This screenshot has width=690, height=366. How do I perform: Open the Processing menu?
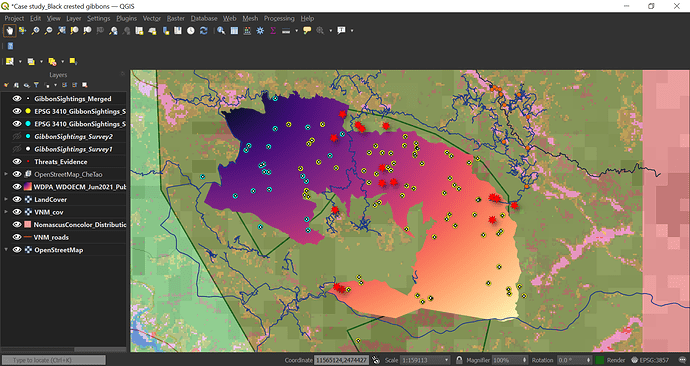pyautogui.click(x=279, y=18)
